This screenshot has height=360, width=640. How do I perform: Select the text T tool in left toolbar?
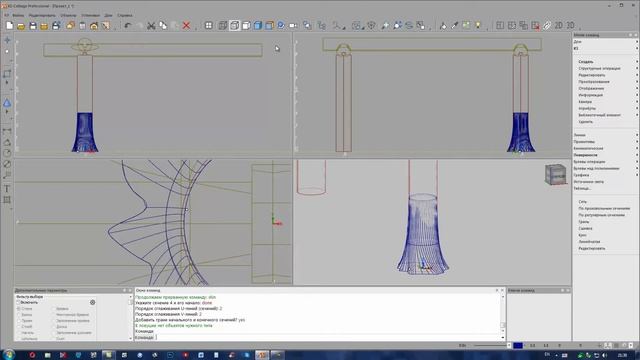[7, 189]
